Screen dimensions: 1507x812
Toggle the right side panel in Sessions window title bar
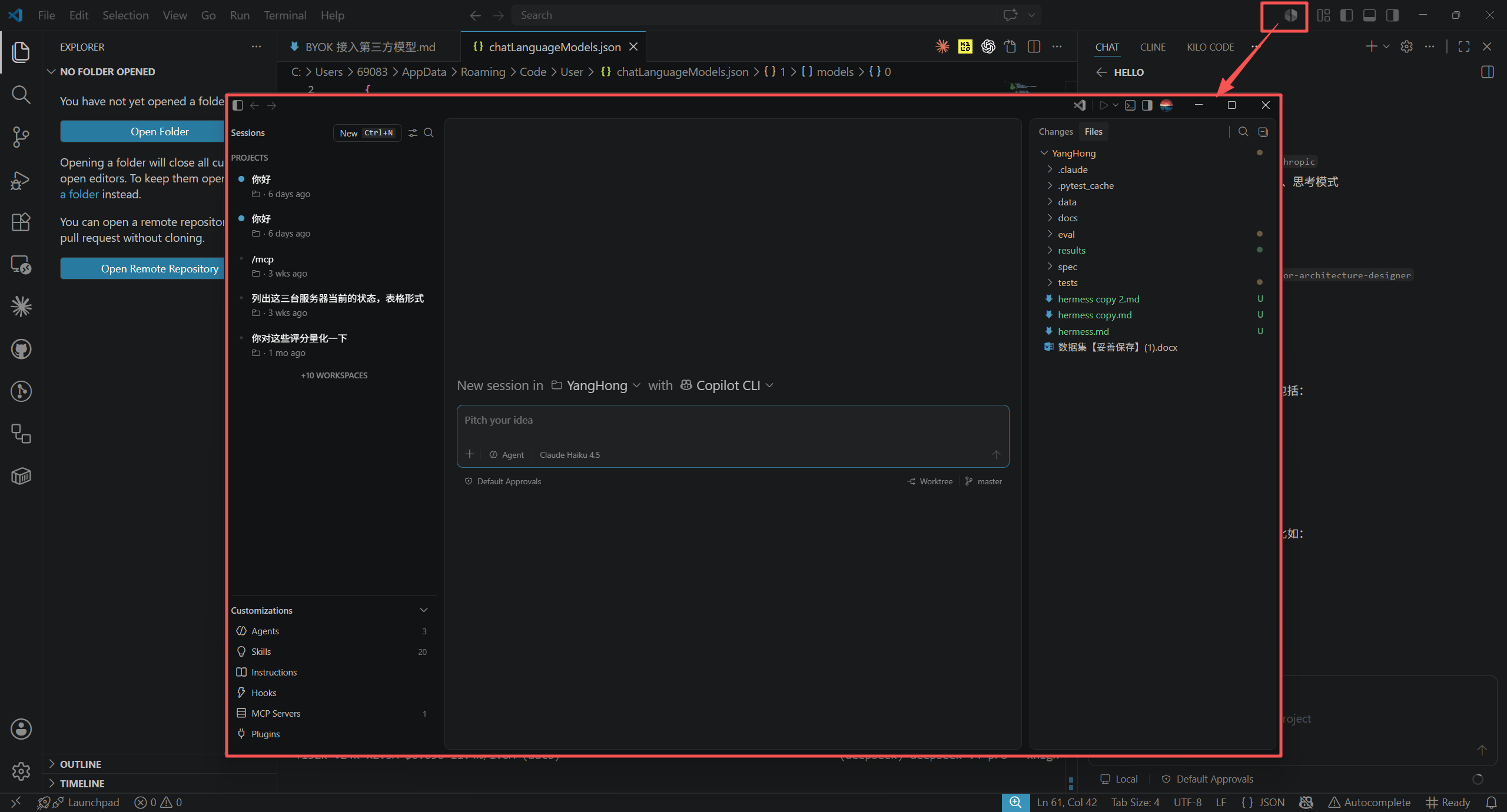(1147, 105)
